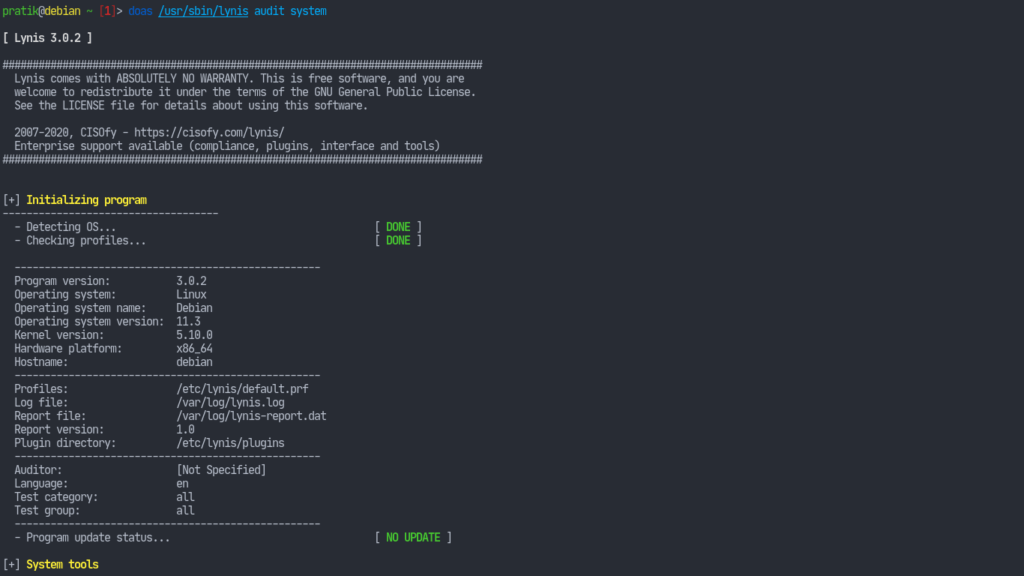Click Operating system name value 'Debian'
Image resolution: width=1024 pixels, height=576 pixels.
[194, 308]
